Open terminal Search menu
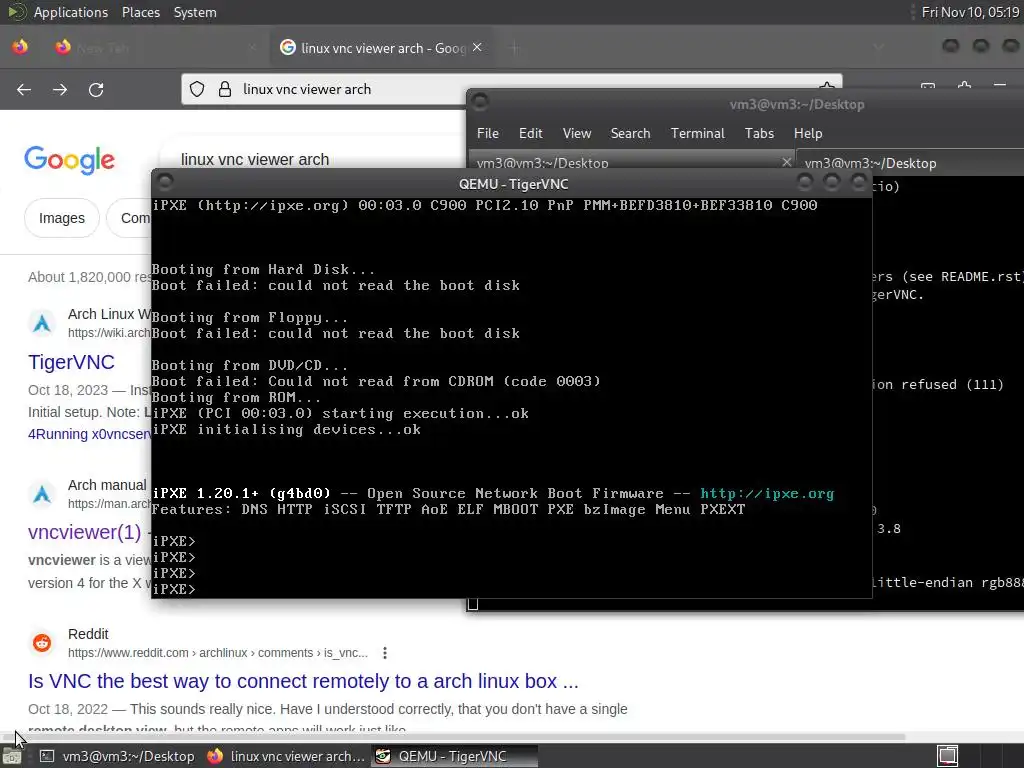The width and height of the screenshot is (1024, 768). pos(630,133)
